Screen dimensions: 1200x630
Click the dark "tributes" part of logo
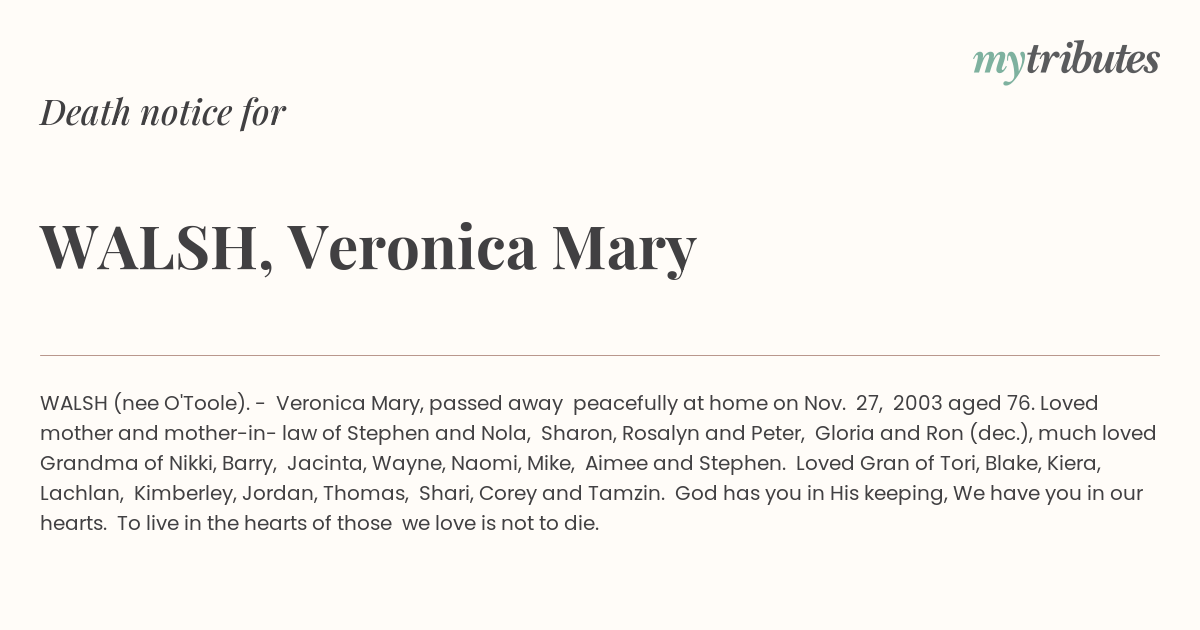point(1093,59)
